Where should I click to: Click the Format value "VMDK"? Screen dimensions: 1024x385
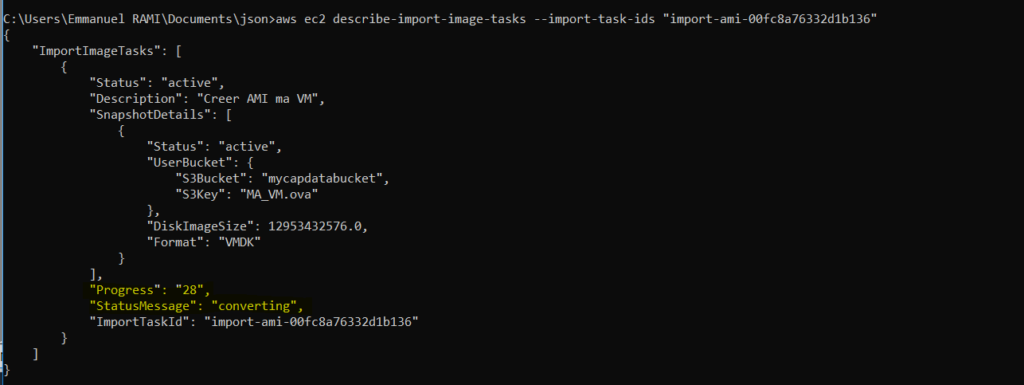coord(235,242)
